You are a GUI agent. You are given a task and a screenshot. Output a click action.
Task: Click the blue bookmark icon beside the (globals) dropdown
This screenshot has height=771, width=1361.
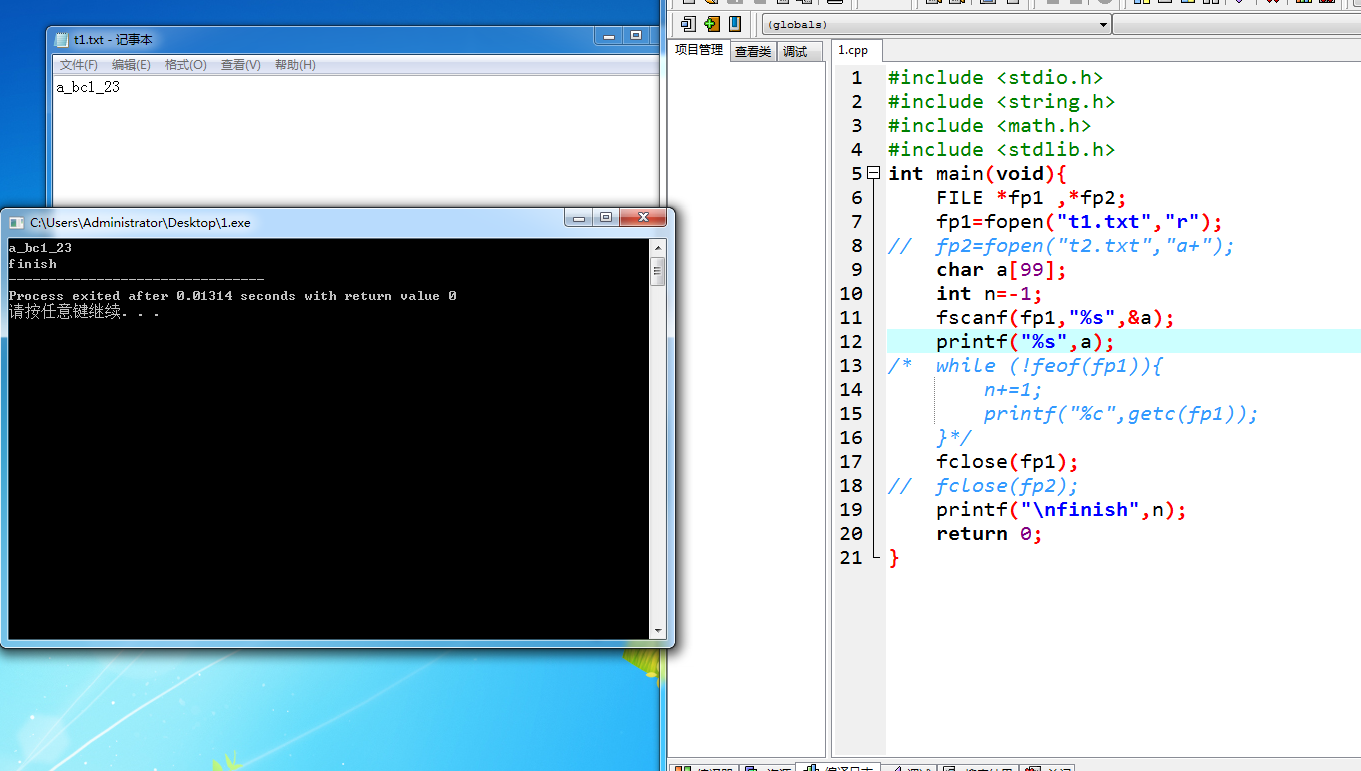[735, 24]
